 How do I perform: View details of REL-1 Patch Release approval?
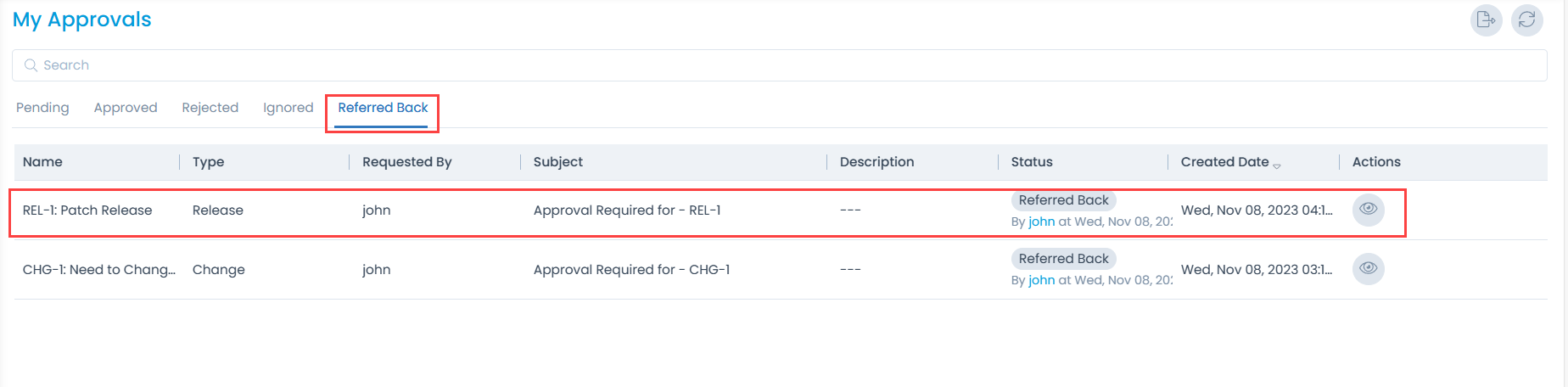[1368, 209]
